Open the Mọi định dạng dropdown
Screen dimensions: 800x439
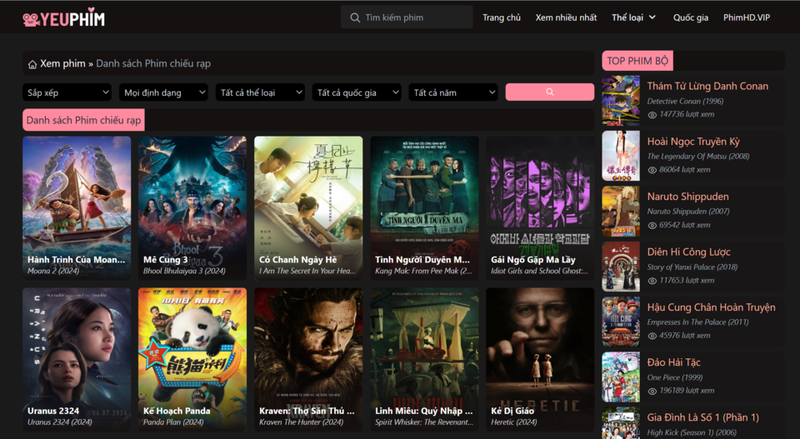click(163, 92)
